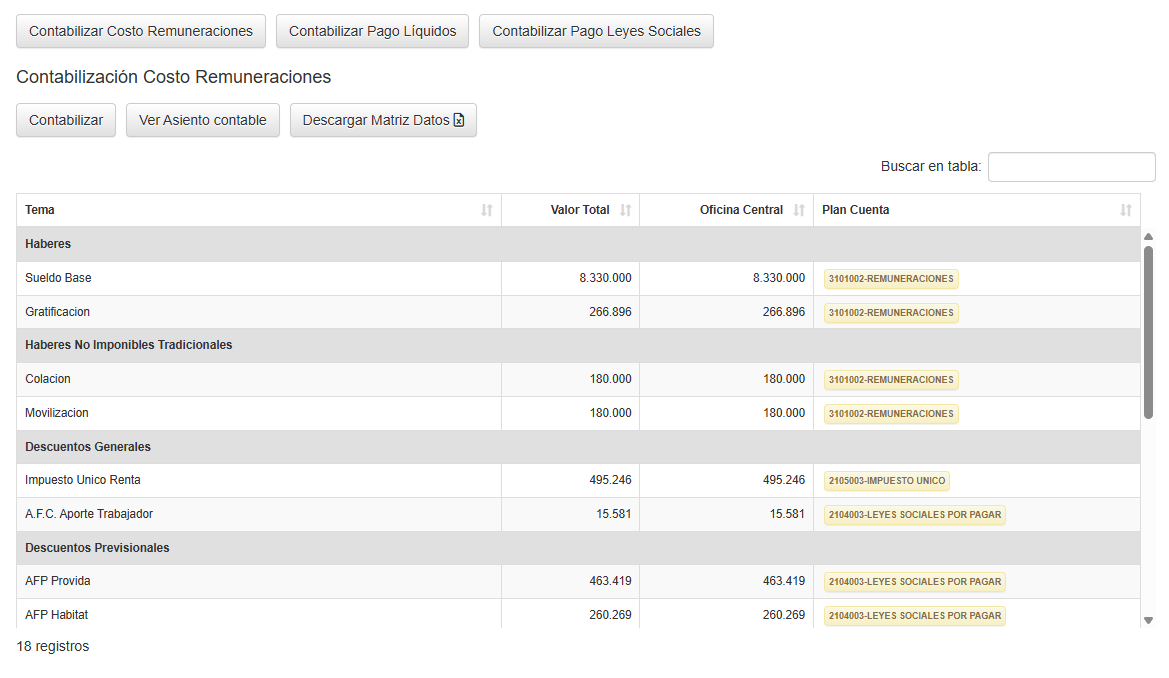Open Contabilizar Costo Remuneraciones tab
This screenshot has height=678, width=1169.
click(141, 31)
